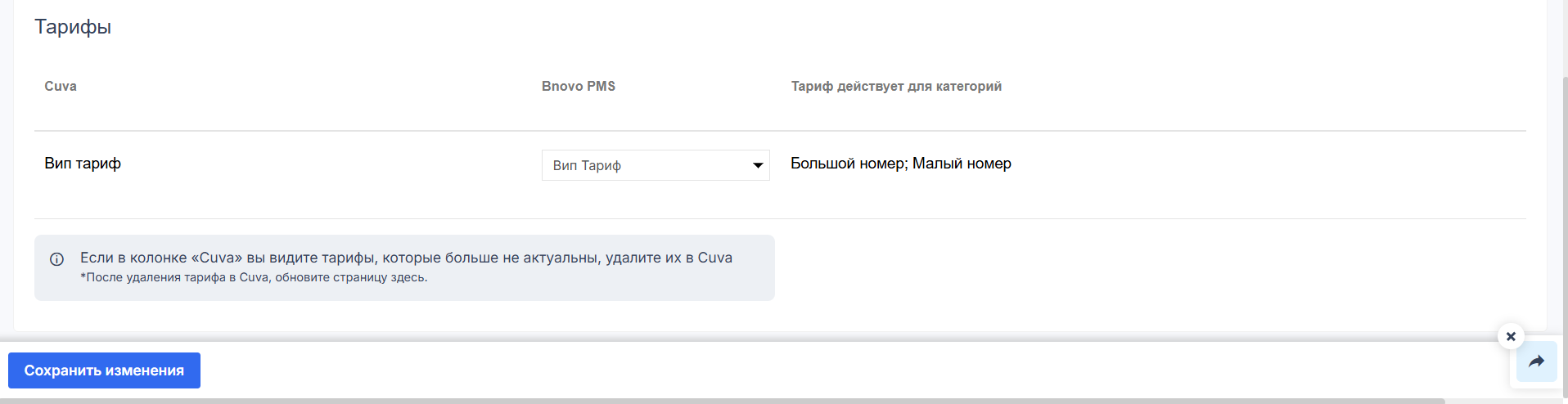Click the Малый номер category text
Viewport: 1568px width, 404px height.
click(x=962, y=164)
